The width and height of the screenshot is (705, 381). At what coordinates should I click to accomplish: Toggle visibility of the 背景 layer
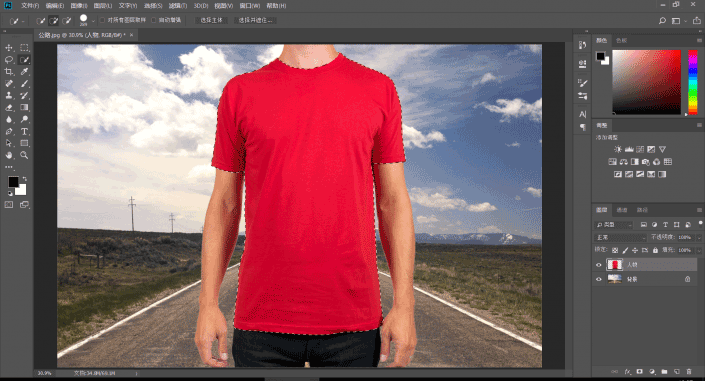pos(598,279)
